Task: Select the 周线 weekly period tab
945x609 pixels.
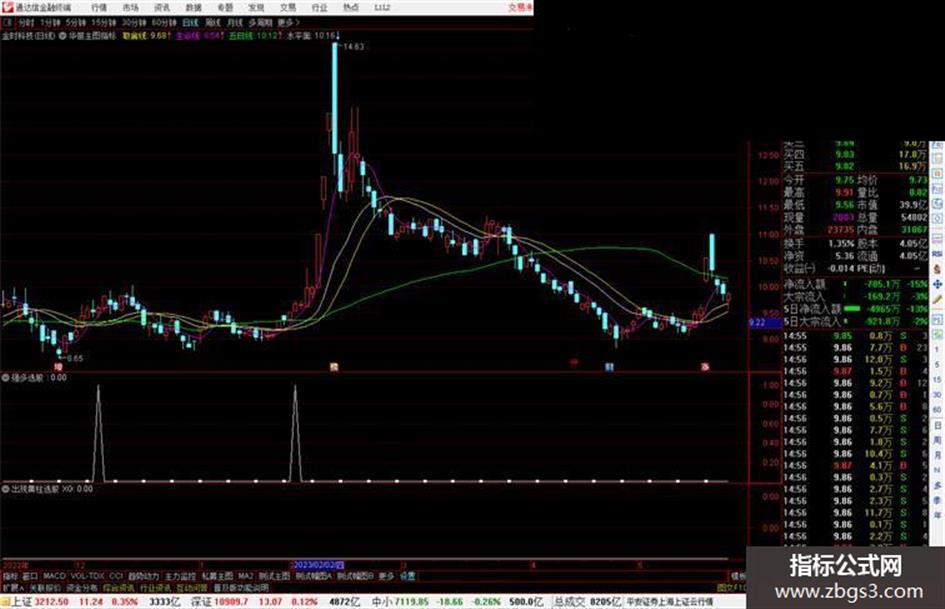Action: tap(213, 23)
